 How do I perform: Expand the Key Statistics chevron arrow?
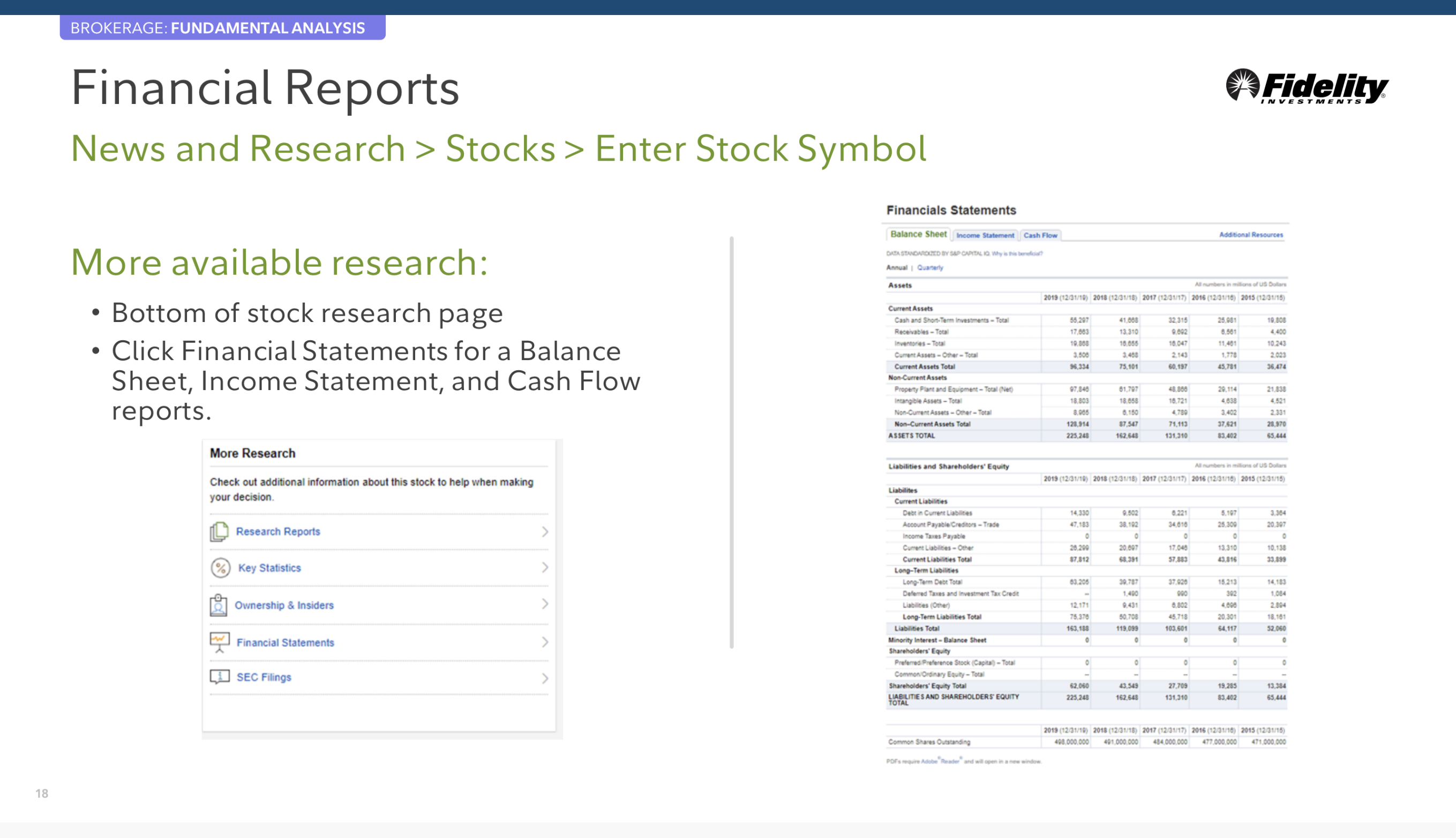point(544,567)
